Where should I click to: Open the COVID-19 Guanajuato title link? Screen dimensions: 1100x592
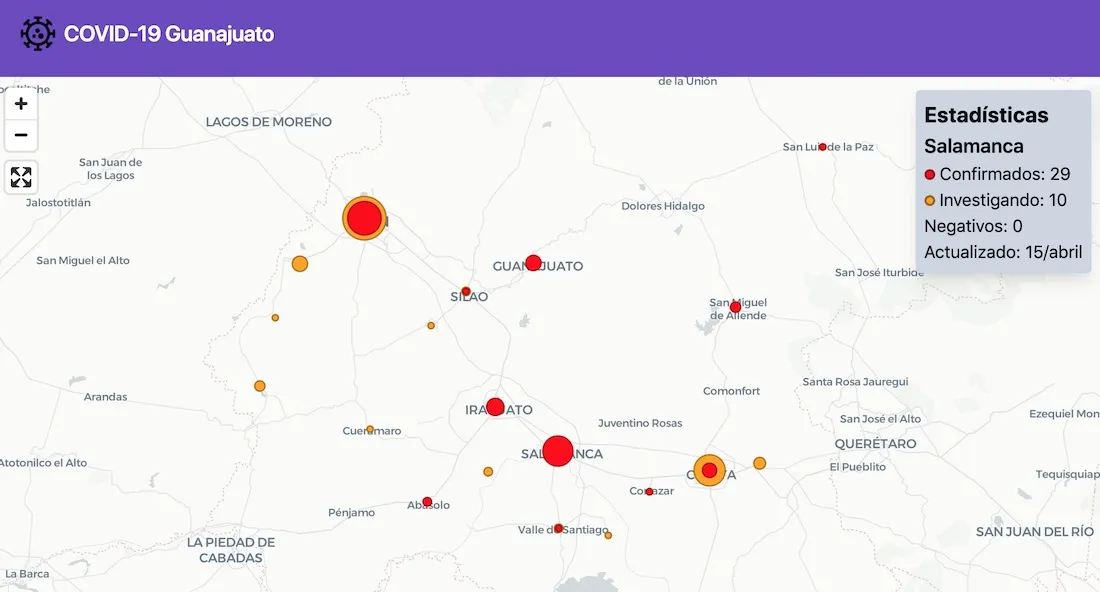pos(168,34)
